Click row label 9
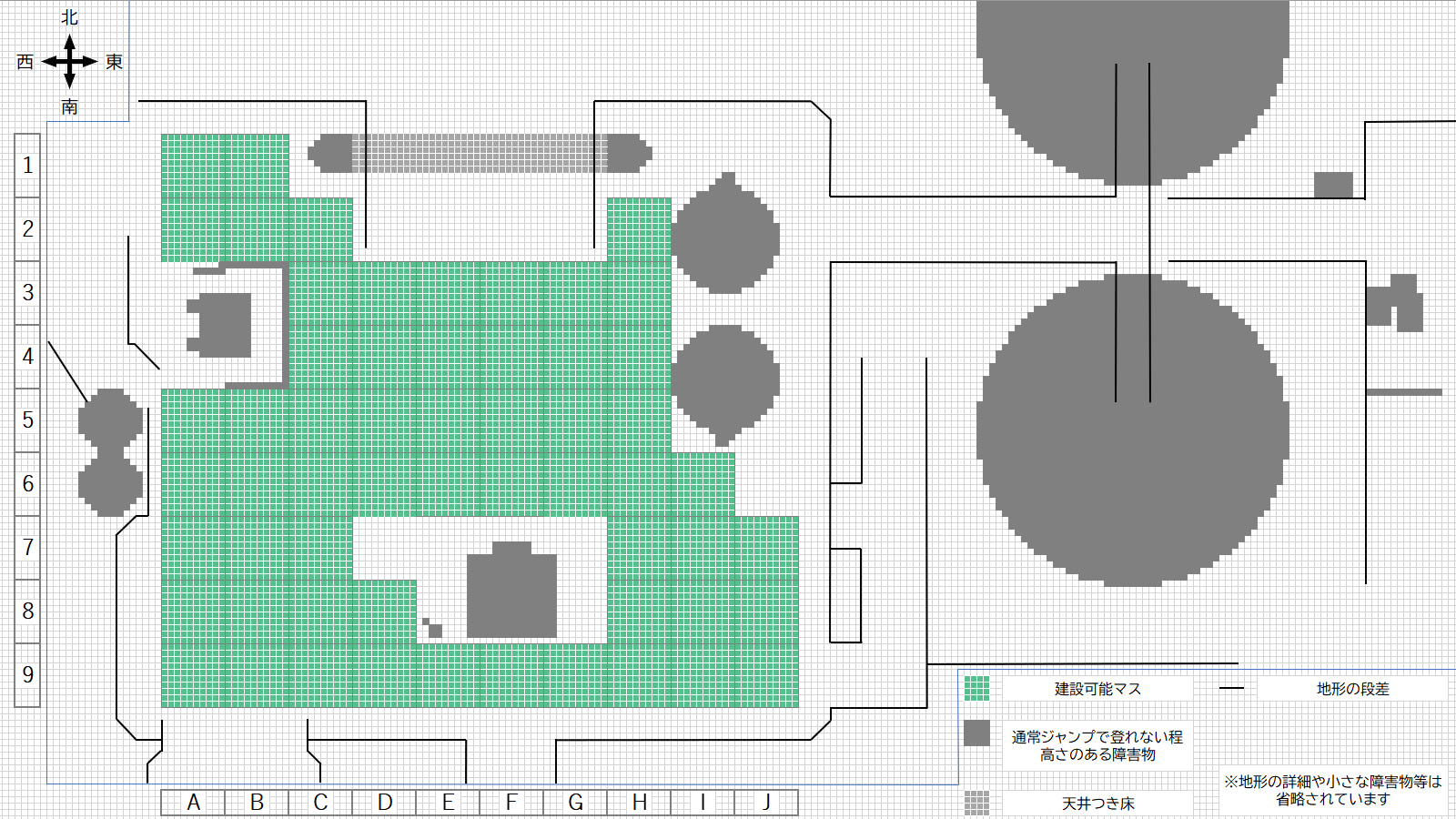This screenshot has width=1456, height=819. [27, 675]
